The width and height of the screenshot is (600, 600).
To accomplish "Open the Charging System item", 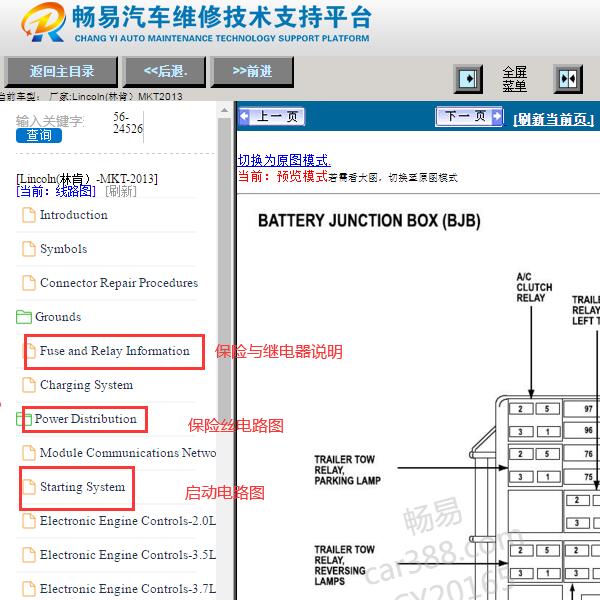I will coord(86,385).
